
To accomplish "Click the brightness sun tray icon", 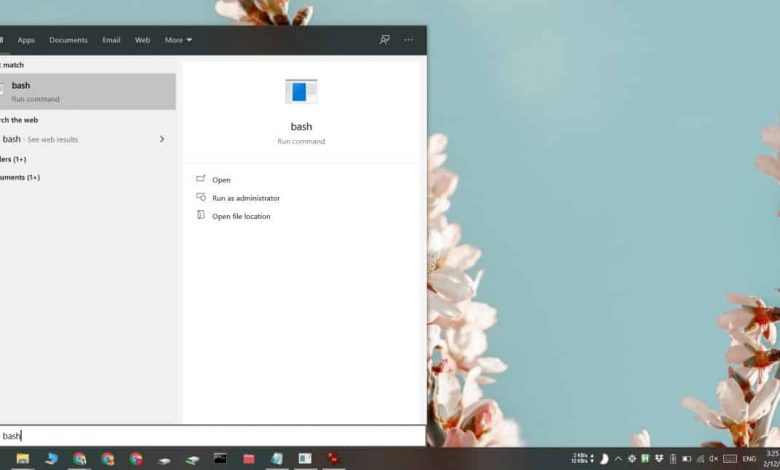I will (632, 459).
